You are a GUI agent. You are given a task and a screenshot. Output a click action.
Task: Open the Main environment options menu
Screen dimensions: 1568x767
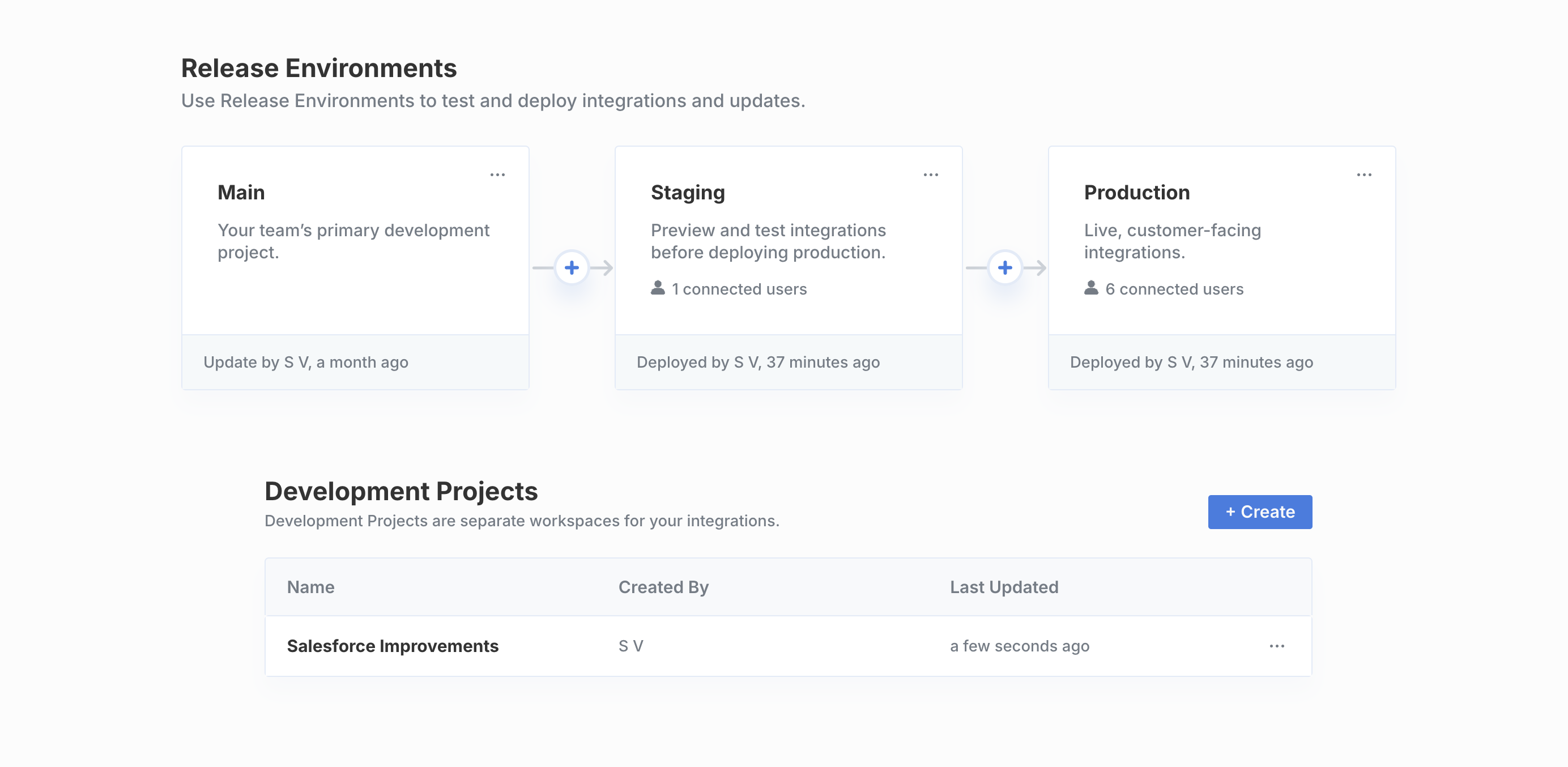click(497, 174)
